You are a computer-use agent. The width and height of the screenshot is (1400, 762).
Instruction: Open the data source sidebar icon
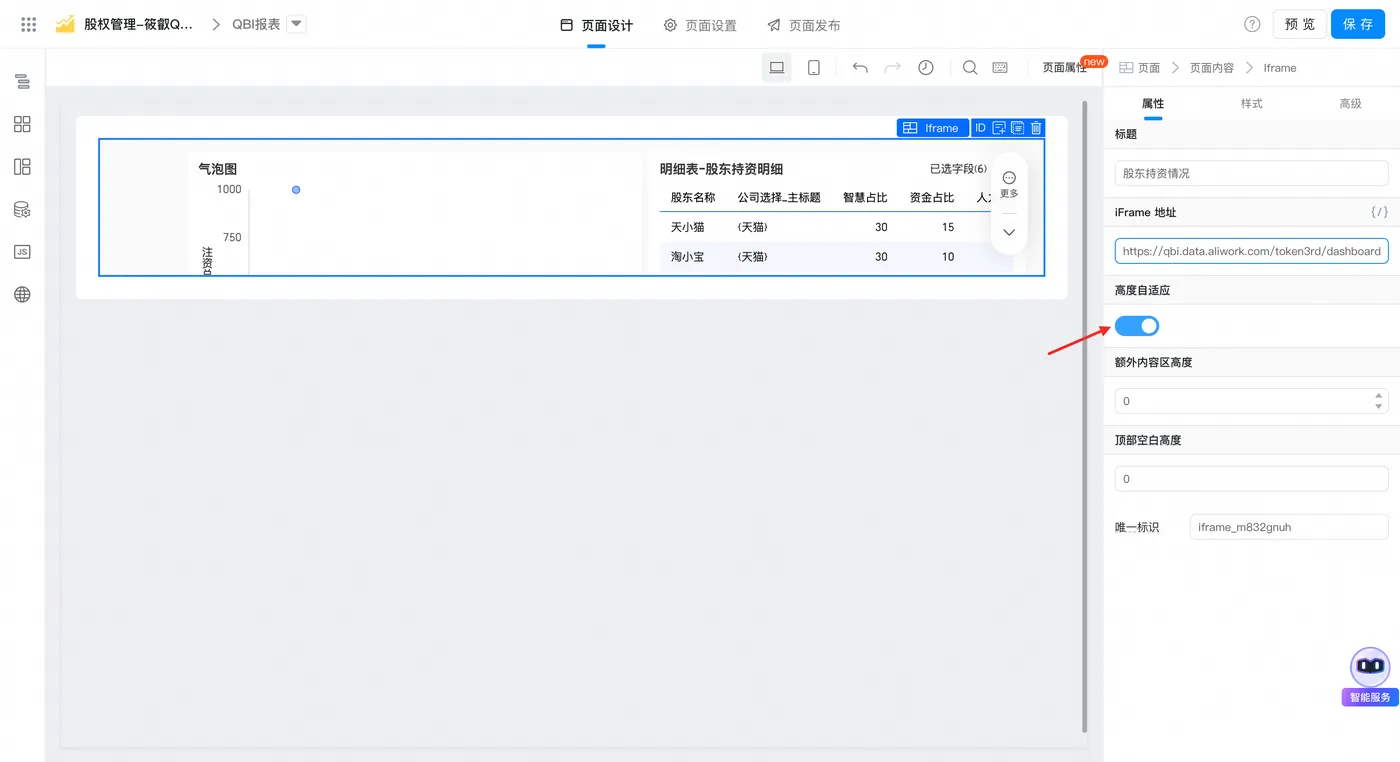22,210
